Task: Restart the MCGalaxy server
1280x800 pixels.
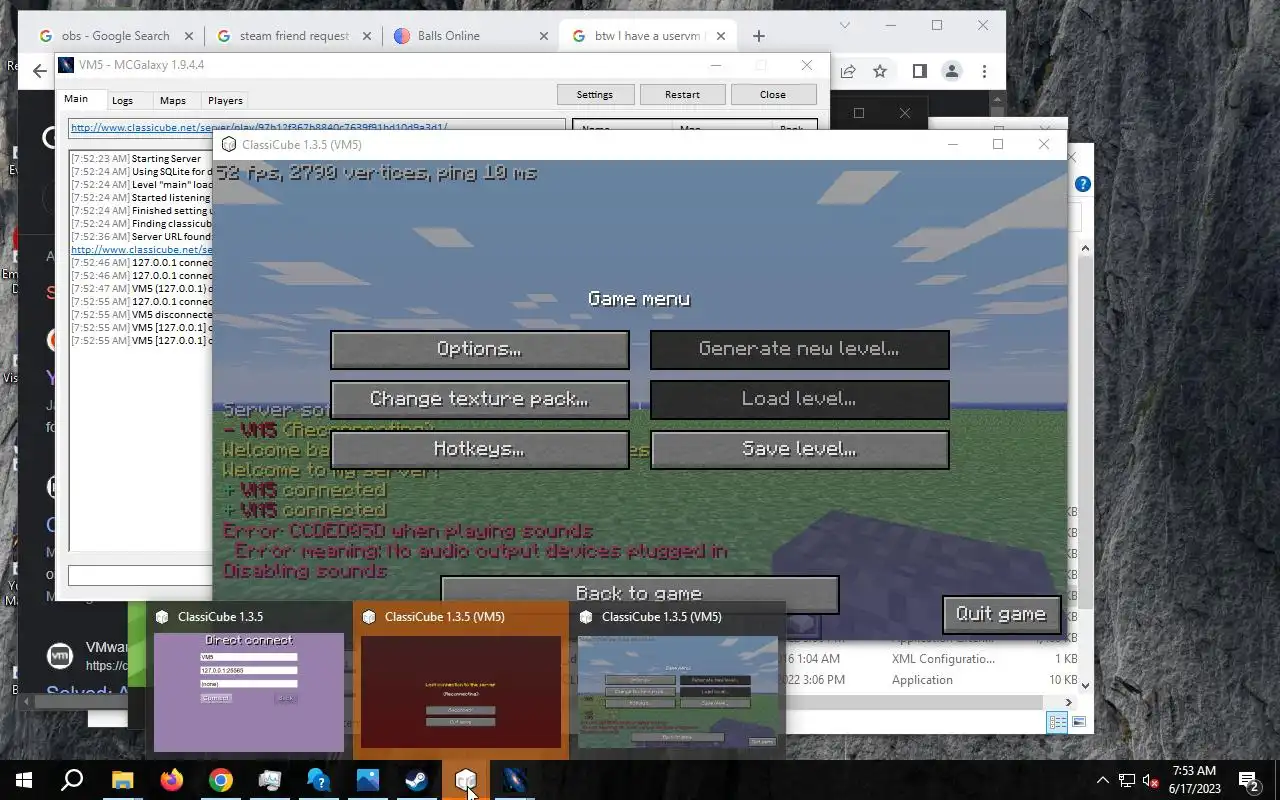Action: pyautogui.click(x=682, y=94)
